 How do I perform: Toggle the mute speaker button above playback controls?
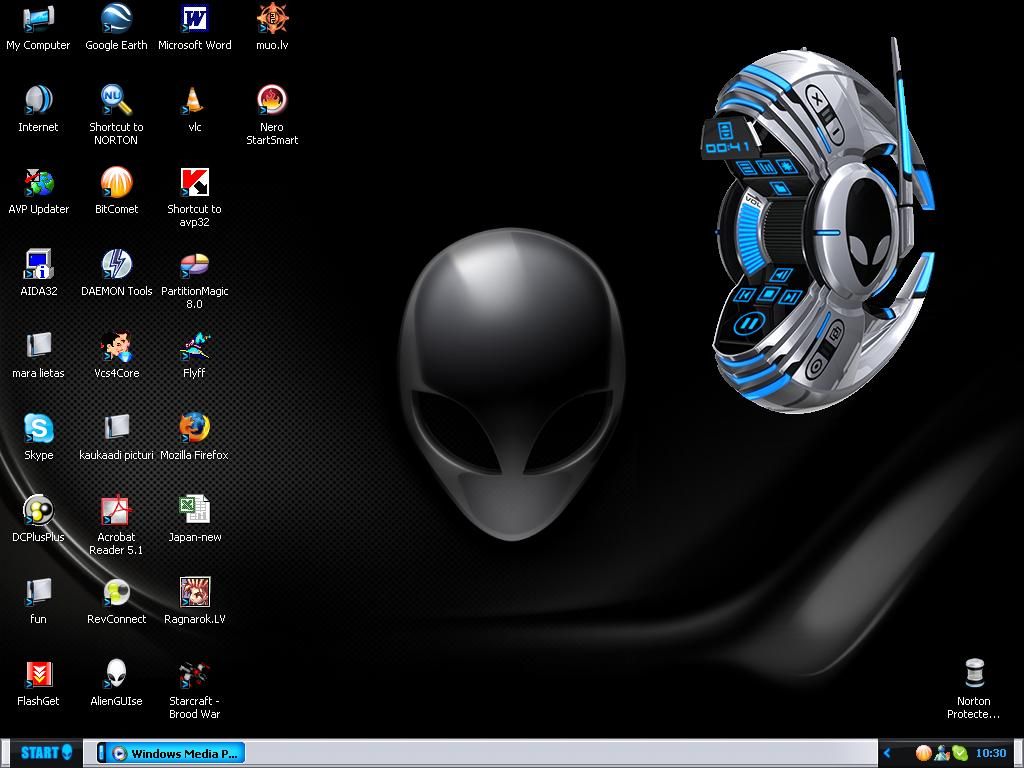(782, 275)
